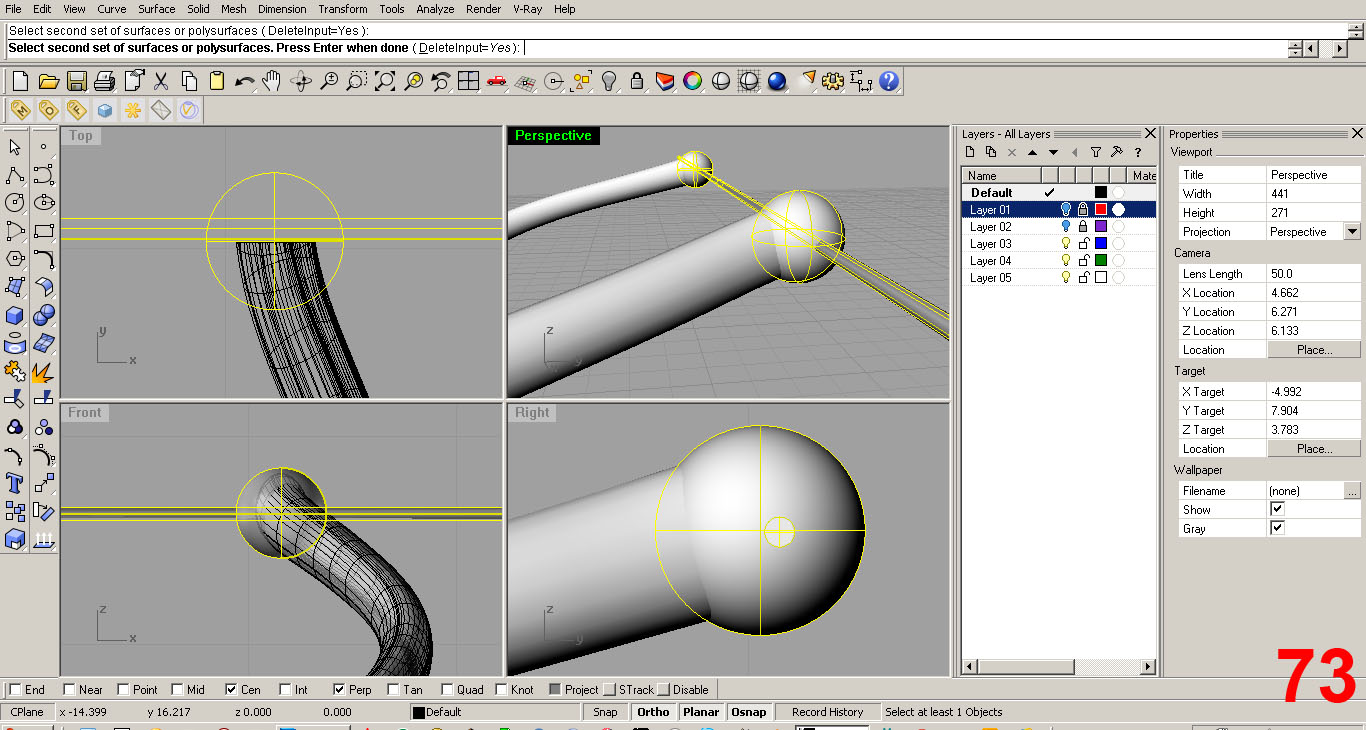
Task: Select the Circle tool in the sidebar
Action: [x=15, y=203]
